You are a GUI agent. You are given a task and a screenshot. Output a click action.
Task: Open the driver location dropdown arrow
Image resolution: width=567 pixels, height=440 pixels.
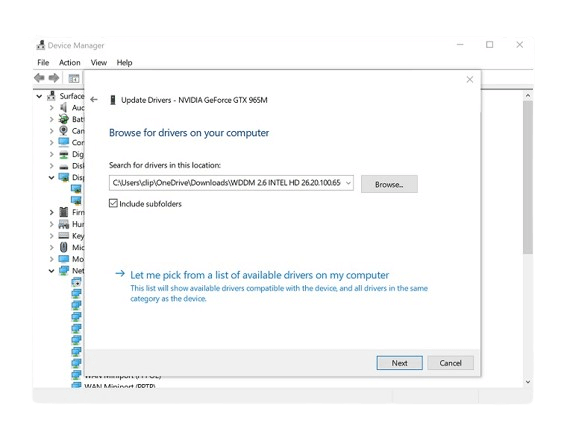point(348,183)
